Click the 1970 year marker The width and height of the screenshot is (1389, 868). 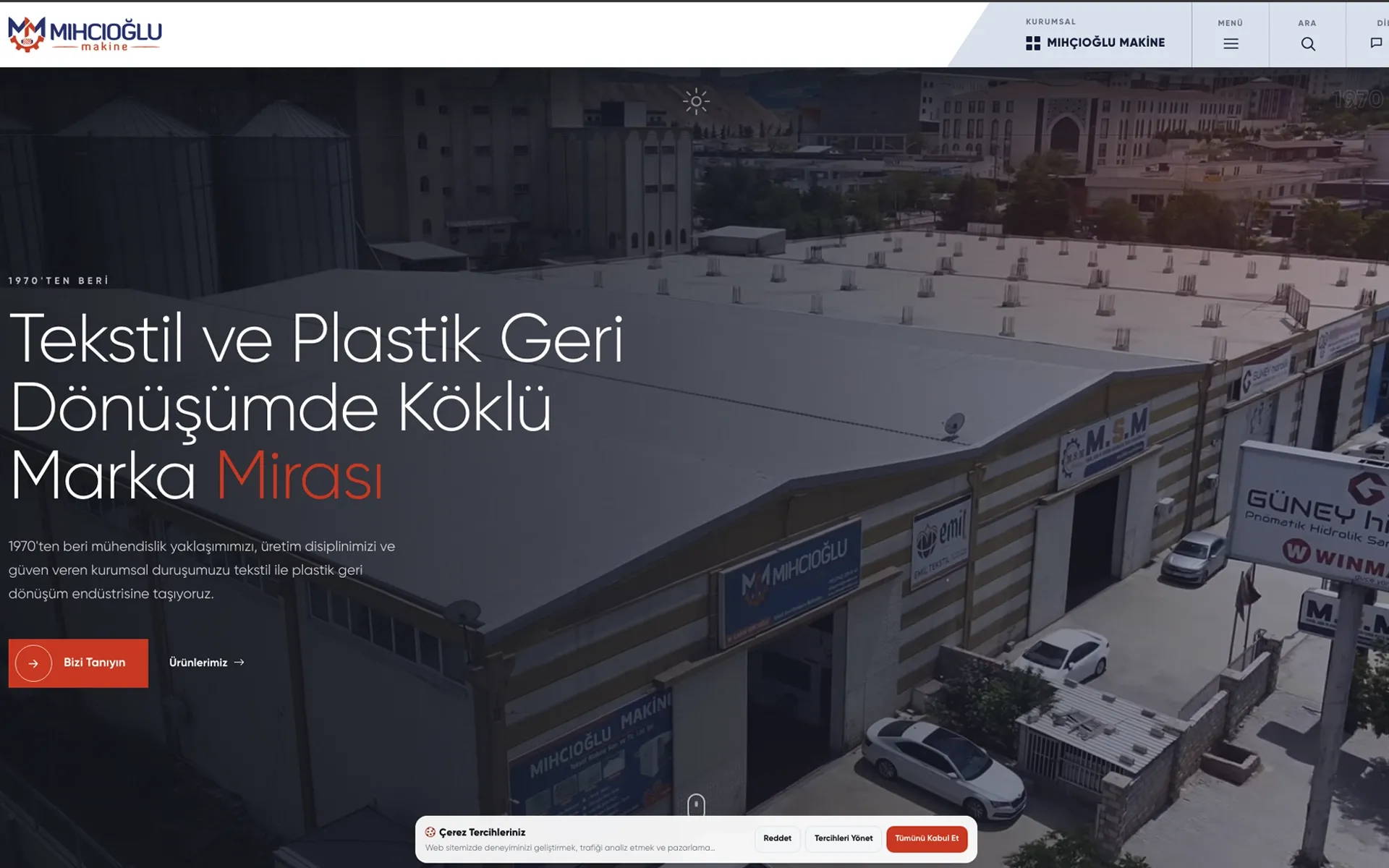coord(1359,99)
